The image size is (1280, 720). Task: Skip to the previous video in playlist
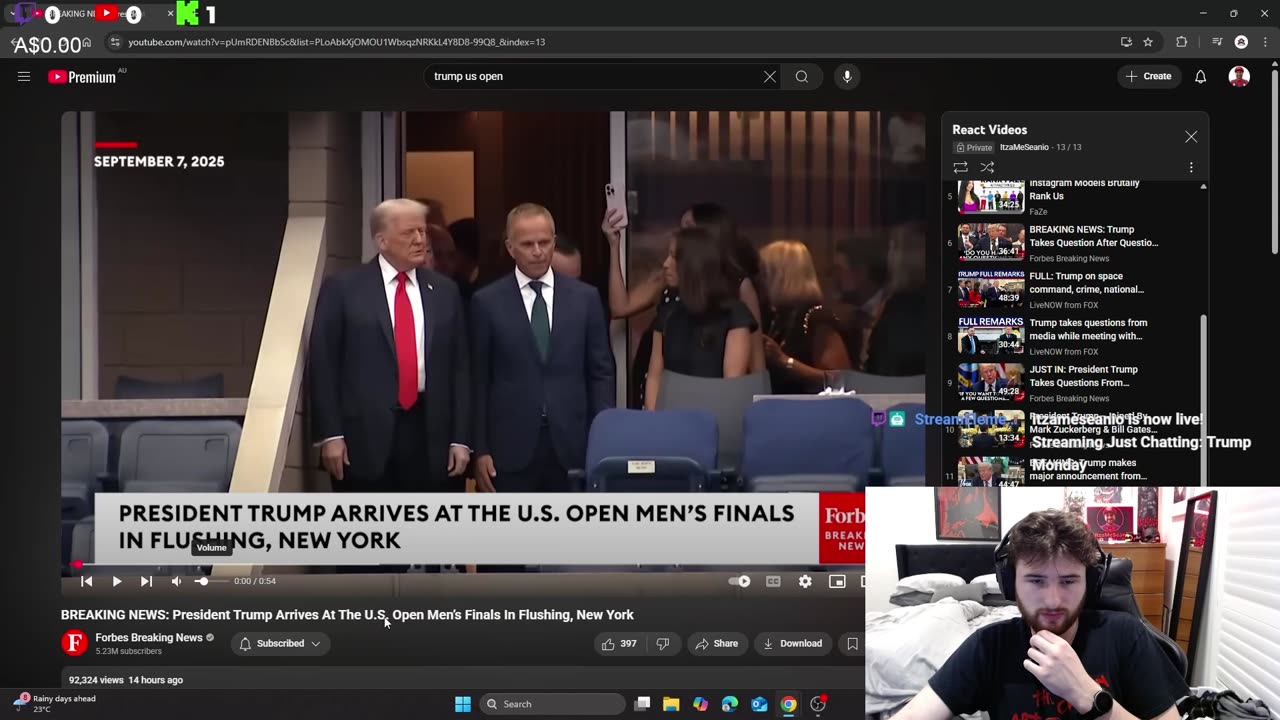(x=87, y=581)
